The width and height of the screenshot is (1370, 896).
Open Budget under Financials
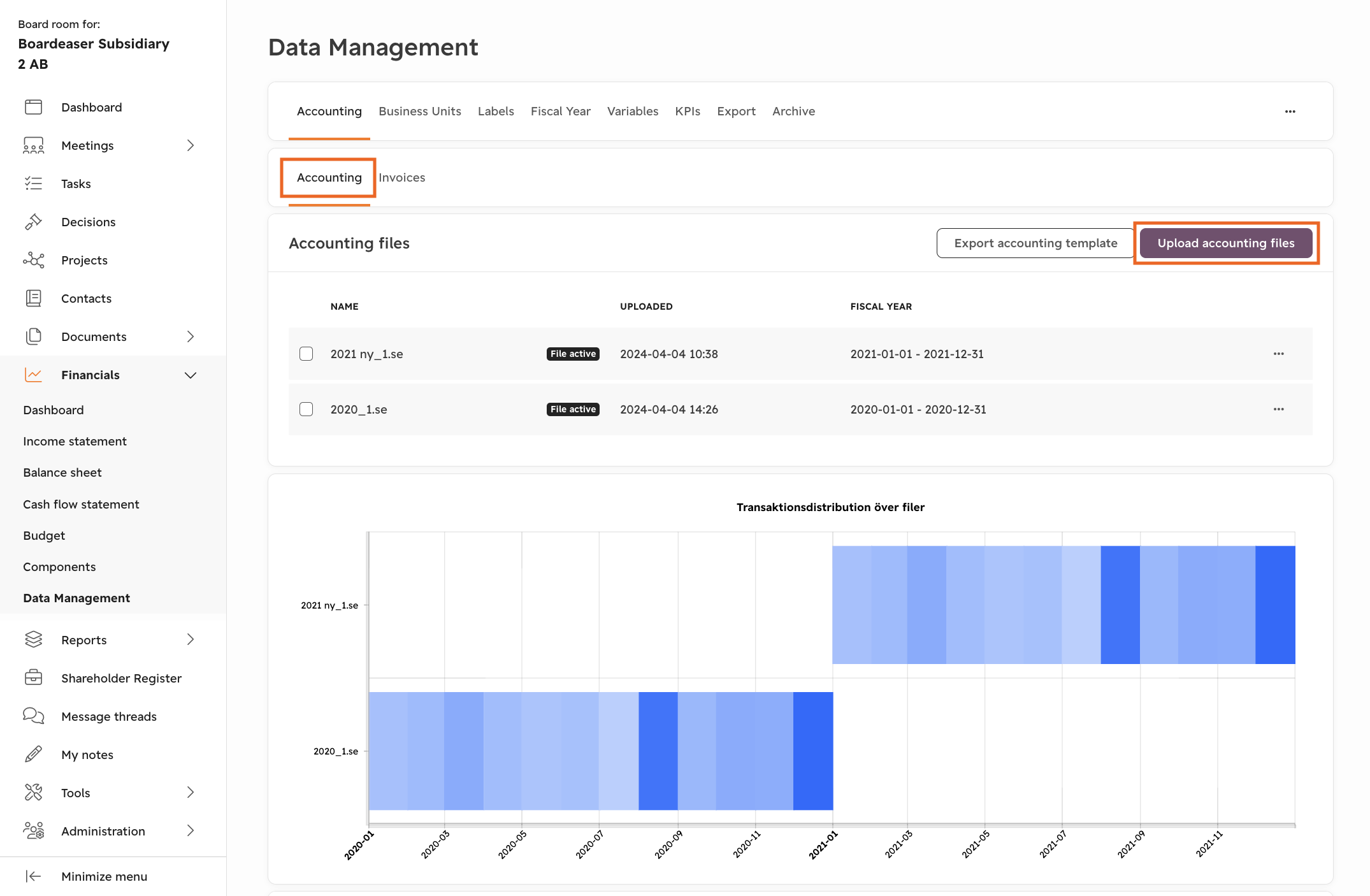44,535
